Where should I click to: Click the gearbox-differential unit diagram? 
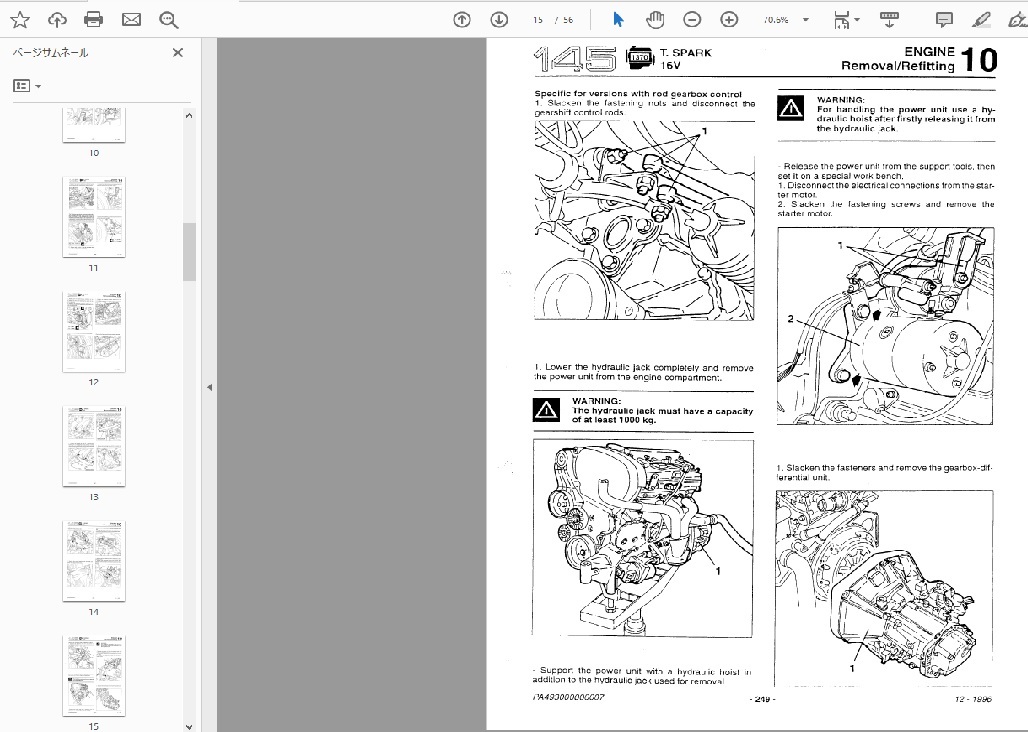coord(884,588)
